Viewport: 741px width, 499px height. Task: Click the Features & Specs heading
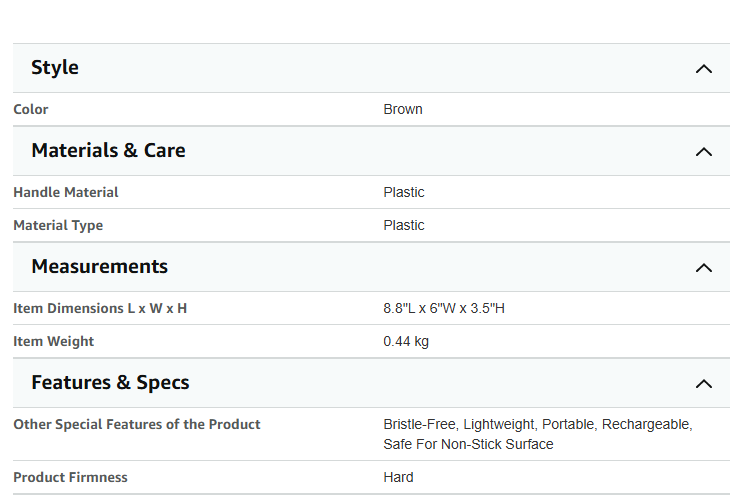110,382
